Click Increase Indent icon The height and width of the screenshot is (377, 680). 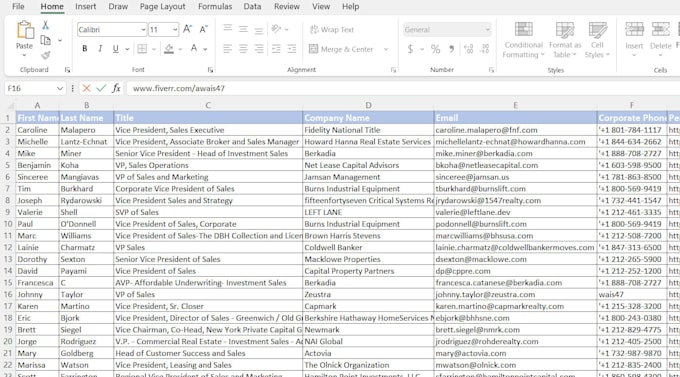(292, 49)
